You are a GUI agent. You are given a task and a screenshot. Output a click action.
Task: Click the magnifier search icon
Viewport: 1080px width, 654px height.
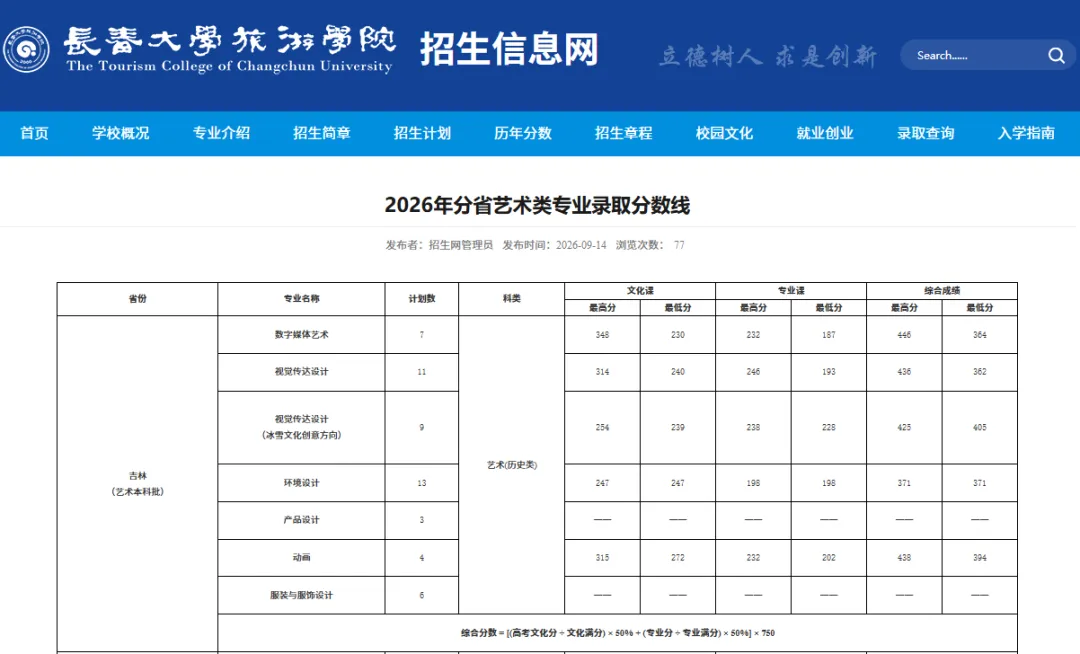point(1056,56)
